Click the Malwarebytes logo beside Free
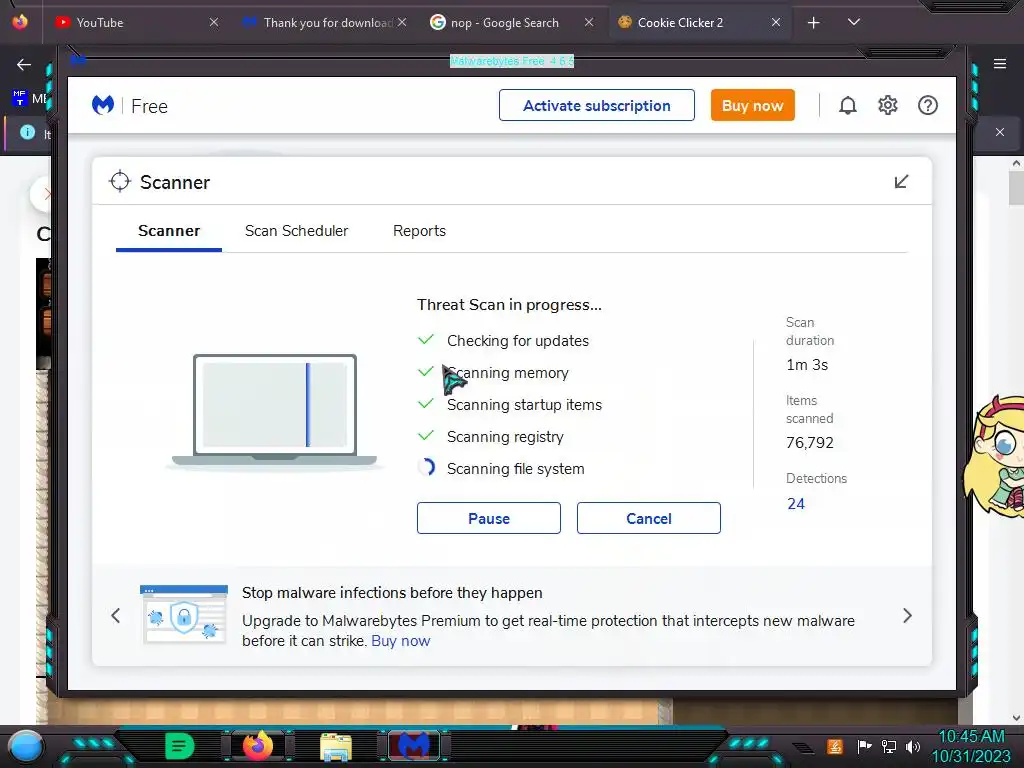This screenshot has width=1024, height=768. point(103,105)
